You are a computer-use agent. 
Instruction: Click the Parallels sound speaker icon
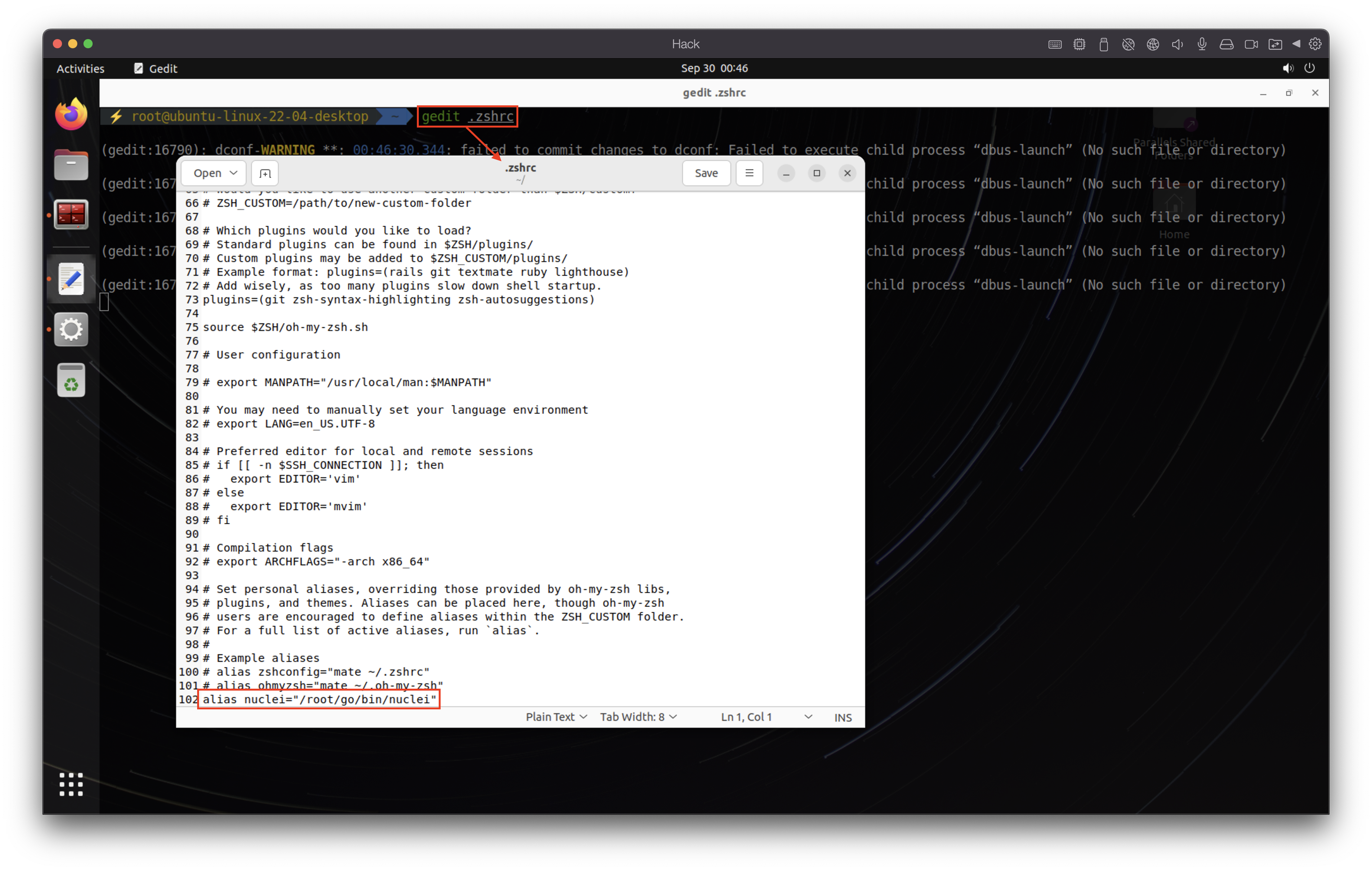(1177, 44)
